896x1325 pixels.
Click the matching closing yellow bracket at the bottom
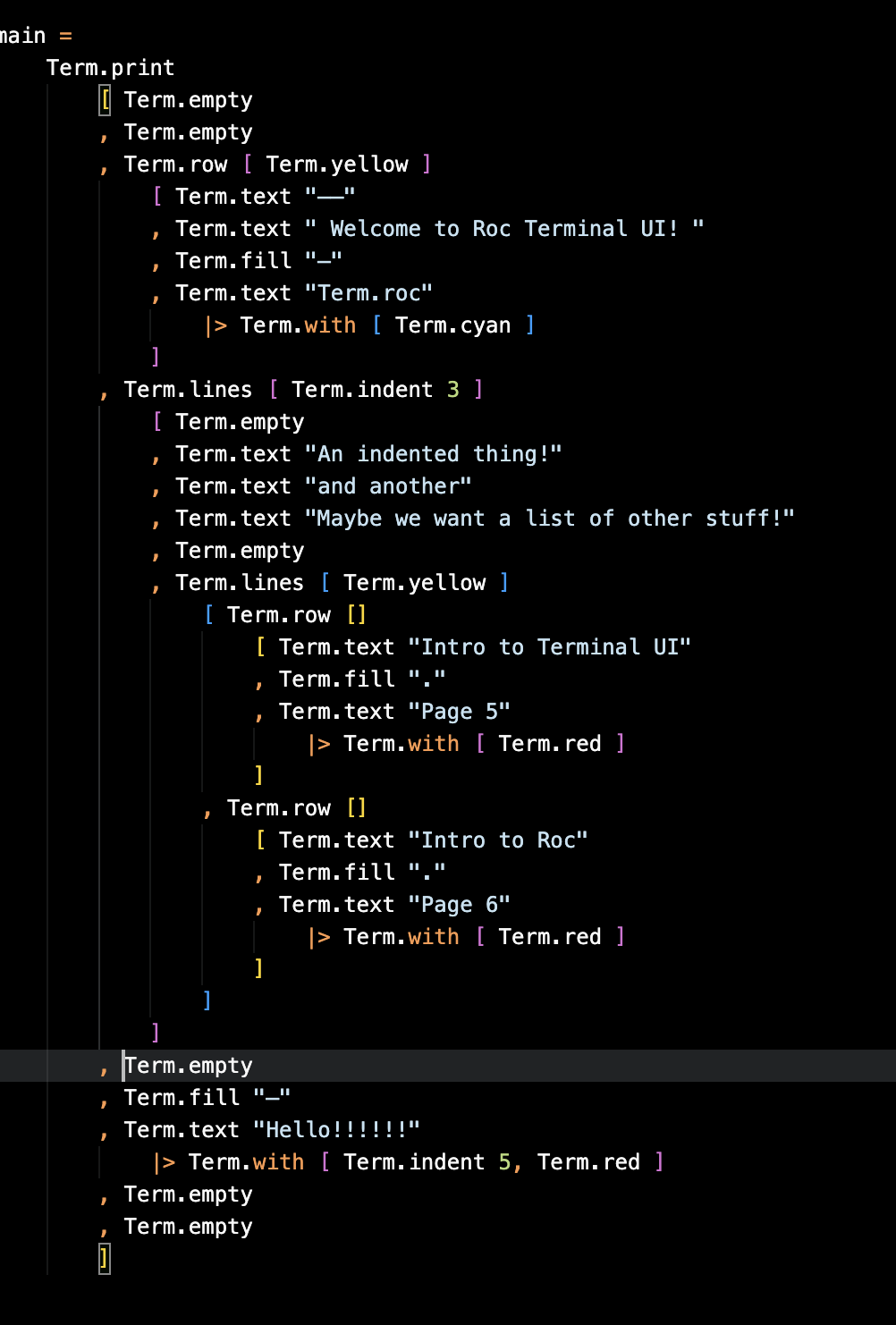pyautogui.click(x=105, y=1259)
